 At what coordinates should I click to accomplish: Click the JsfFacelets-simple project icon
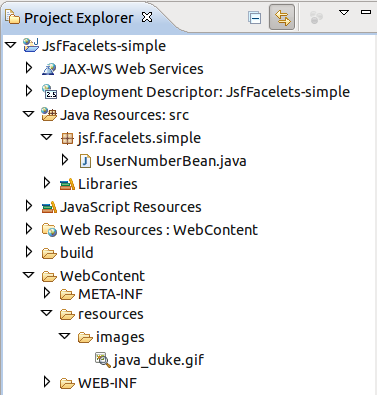(31, 45)
